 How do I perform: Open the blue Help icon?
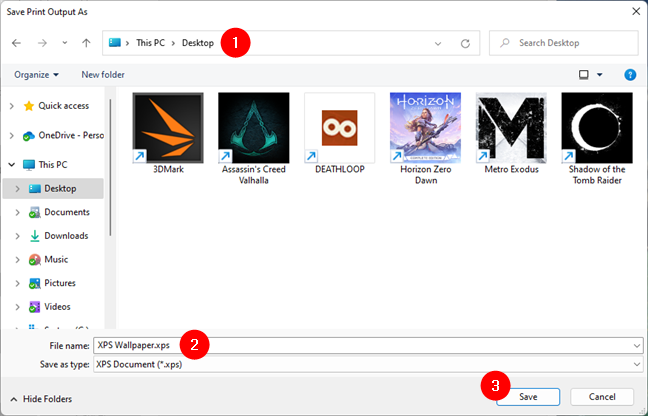pyautogui.click(x=630, y=75)
